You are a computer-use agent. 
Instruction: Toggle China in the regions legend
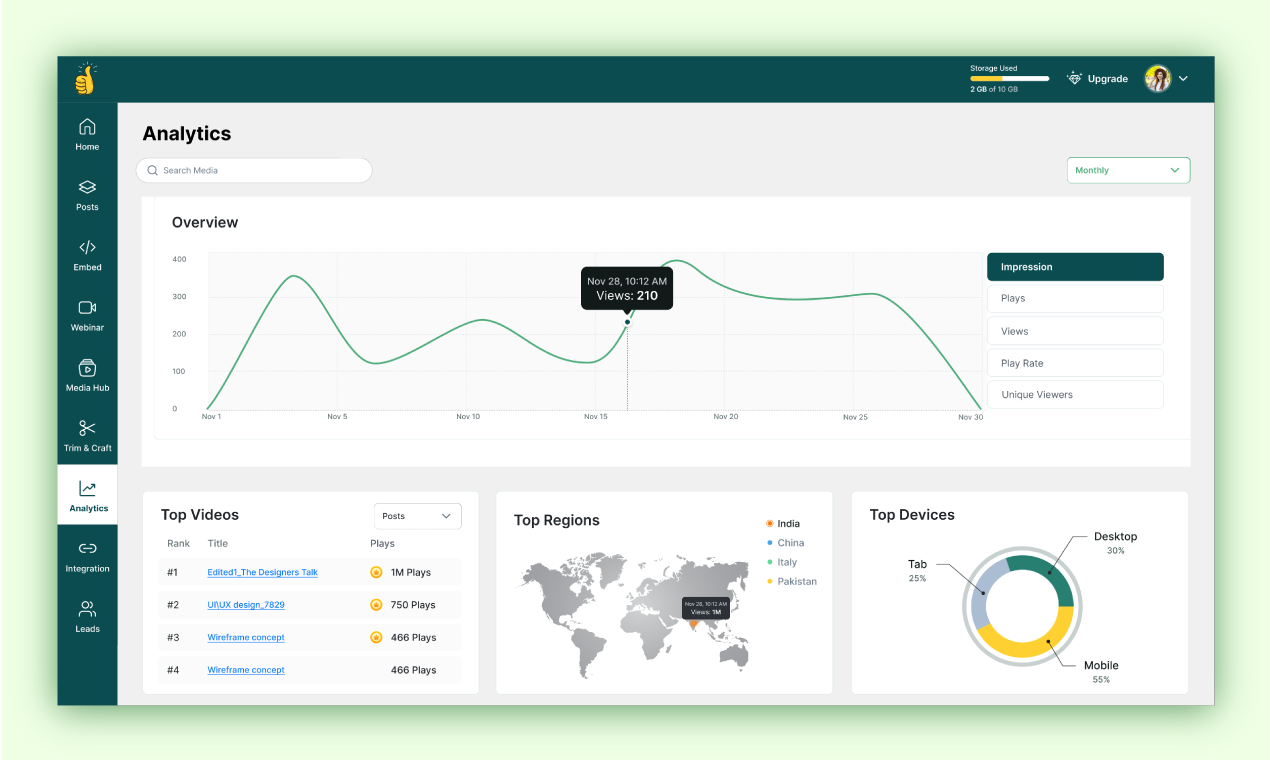[785, 543]
